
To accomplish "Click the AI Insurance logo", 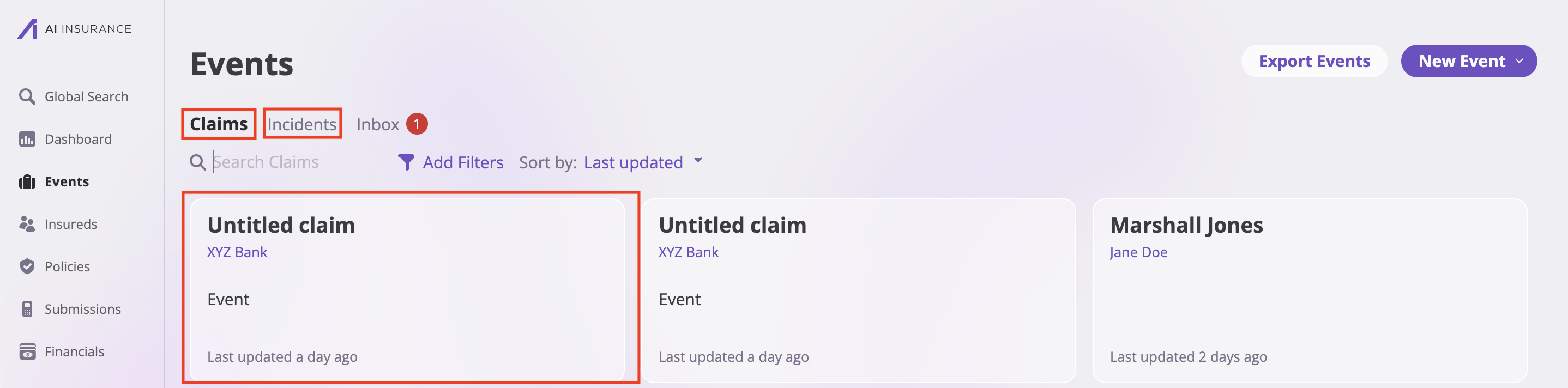I will [73, 28].
